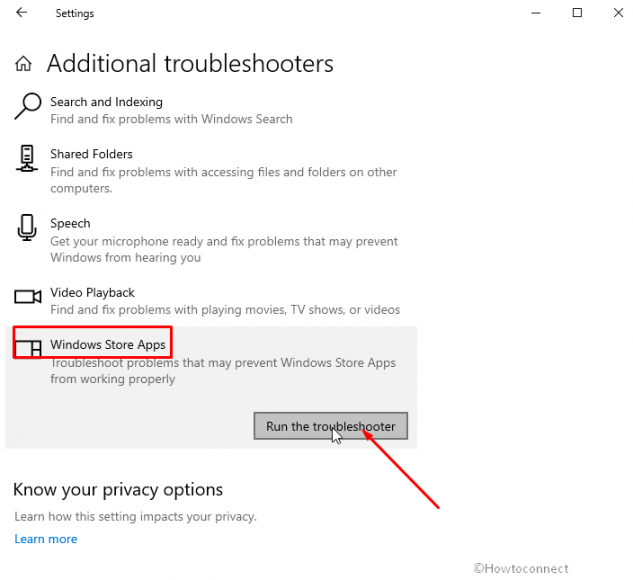
Task: Click the Speech microphone icon
Action: (x=27, y=228)
